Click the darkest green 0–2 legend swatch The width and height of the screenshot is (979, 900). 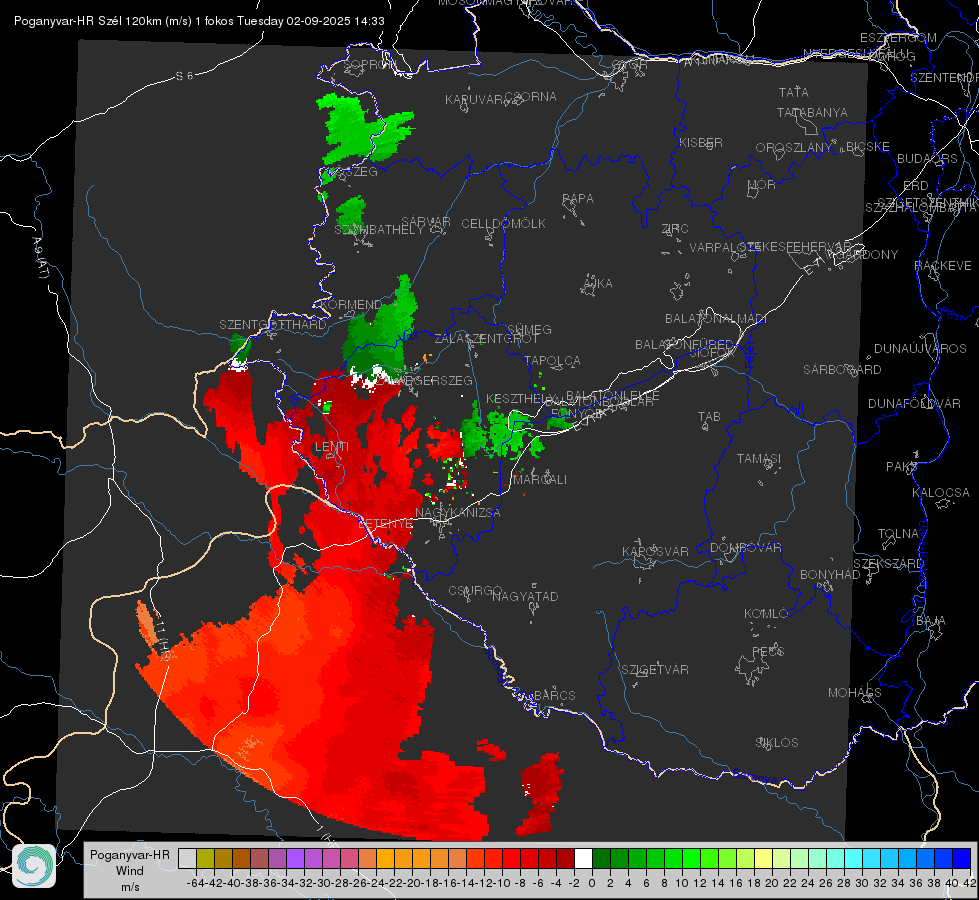pos(601,859)
